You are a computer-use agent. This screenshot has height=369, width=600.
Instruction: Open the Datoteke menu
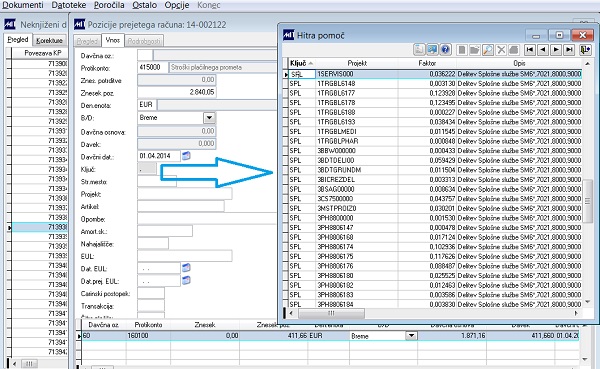coord(69,5)
